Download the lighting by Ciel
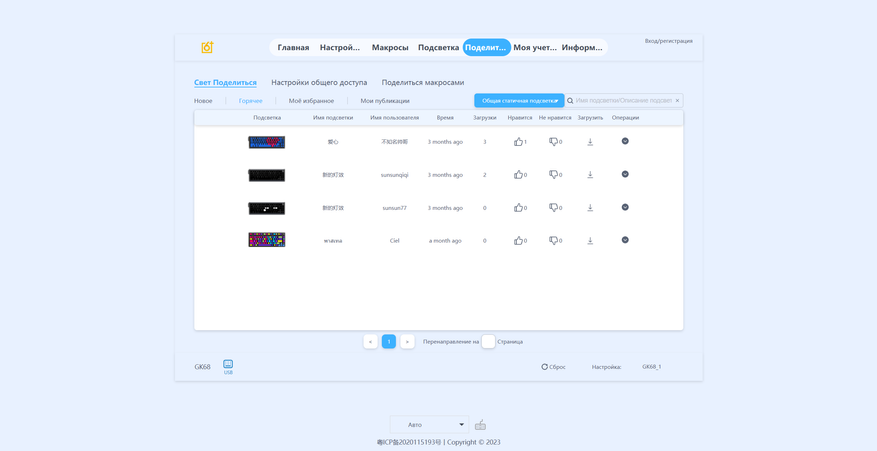This screenshot has width=877, height=451. pos(590,241)
